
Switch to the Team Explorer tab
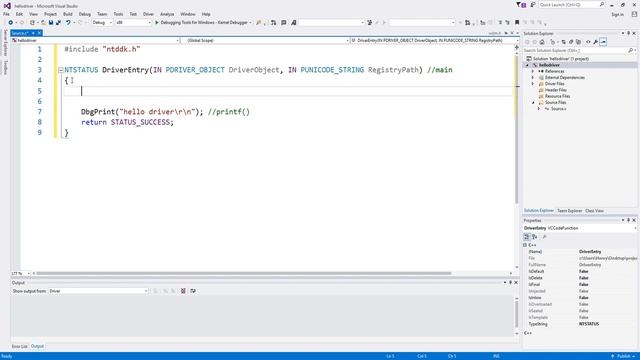[569, 211]
